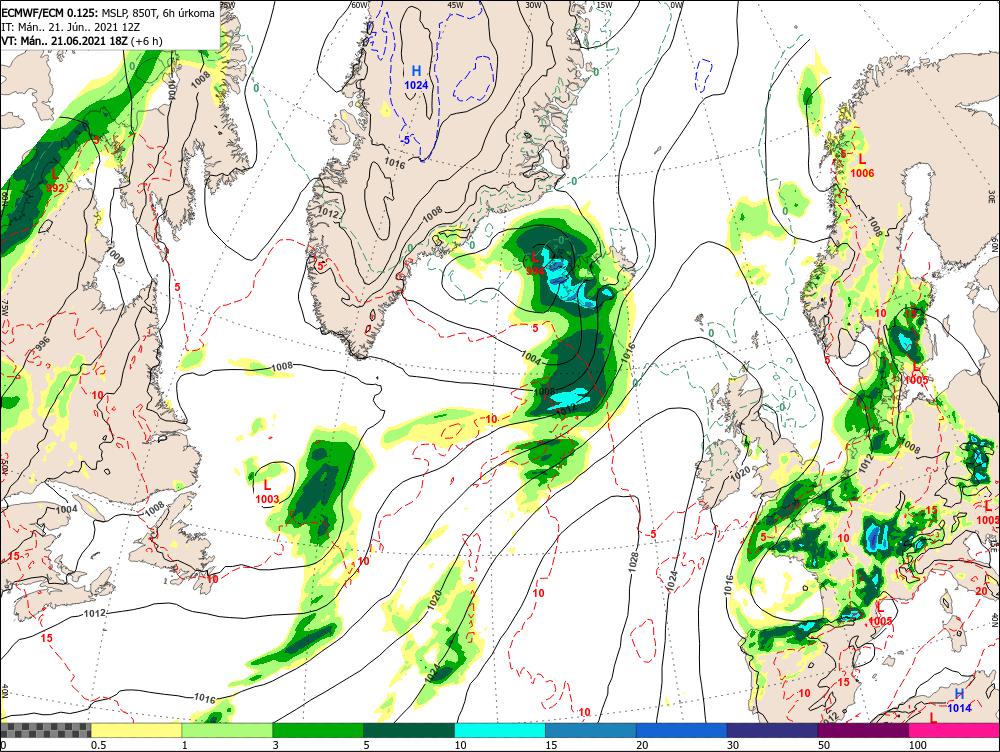Click the light green 1–3 mm legend swatch
Image resolution: width=1000 pixels, height=752 pixels.
227,730
